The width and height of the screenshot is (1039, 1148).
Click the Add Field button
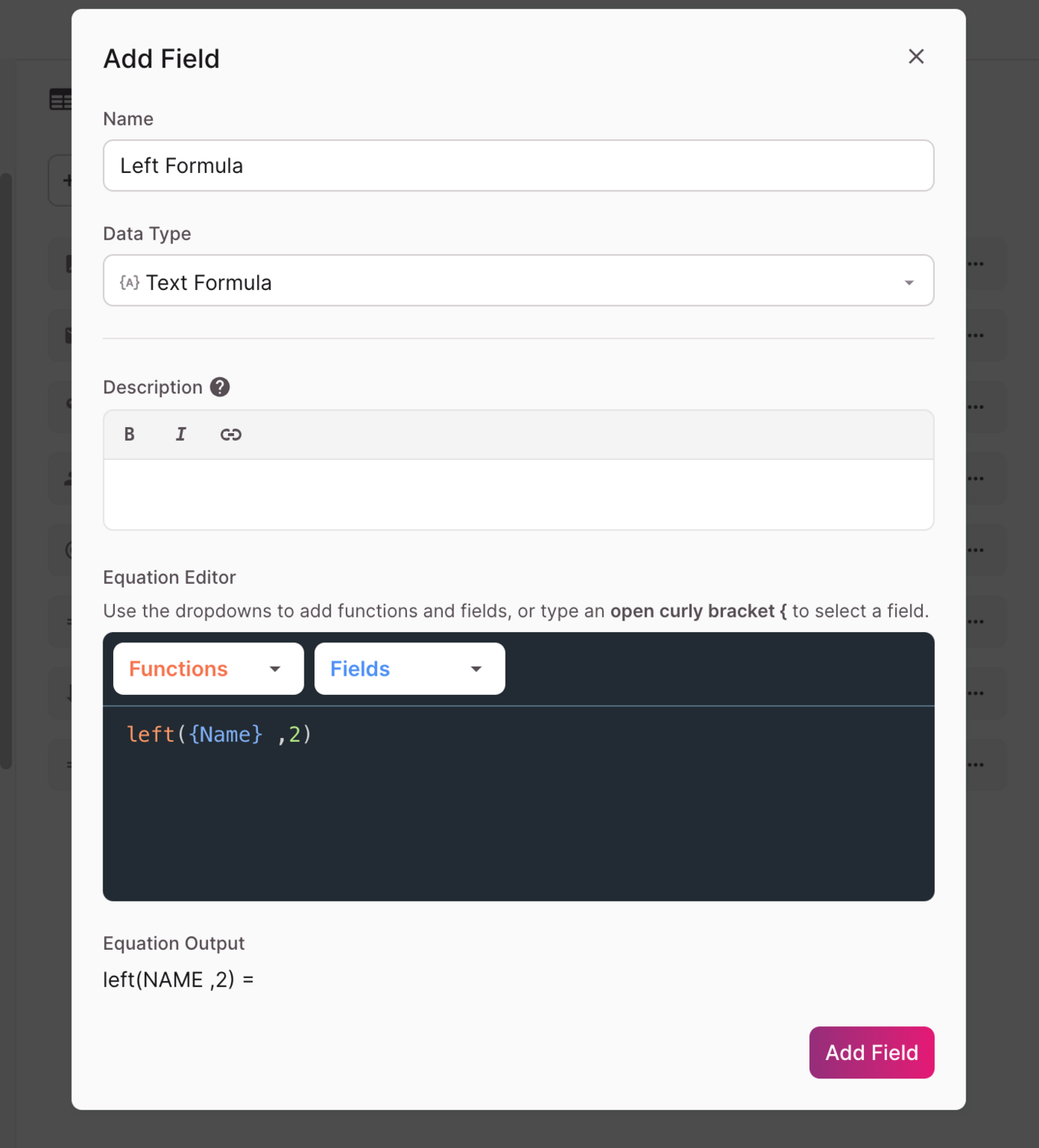(871, 1052)
